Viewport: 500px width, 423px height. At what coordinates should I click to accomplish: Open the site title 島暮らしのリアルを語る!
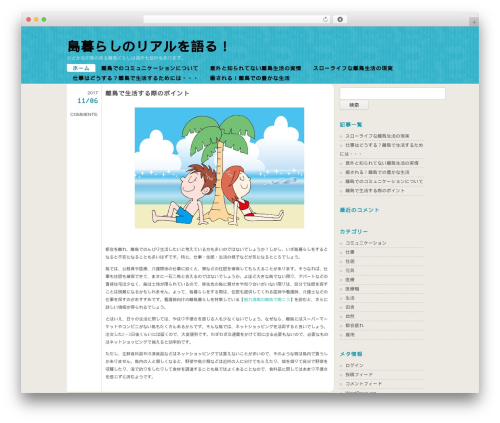(148, 46)
